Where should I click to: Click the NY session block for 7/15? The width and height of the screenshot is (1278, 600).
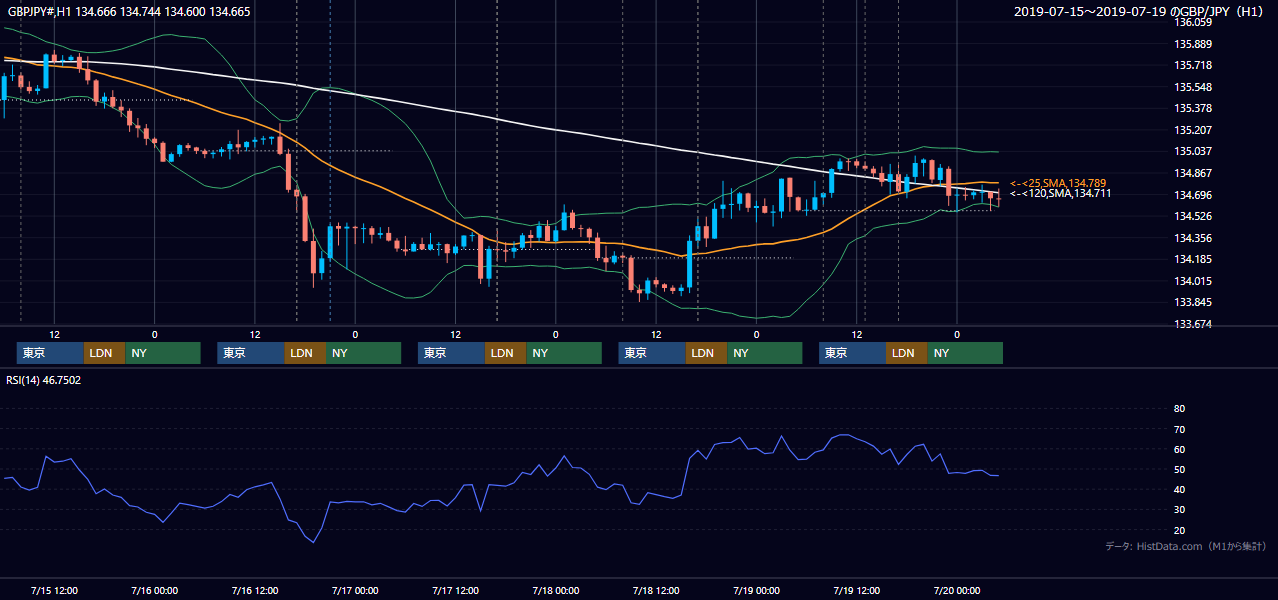[163, 353]
